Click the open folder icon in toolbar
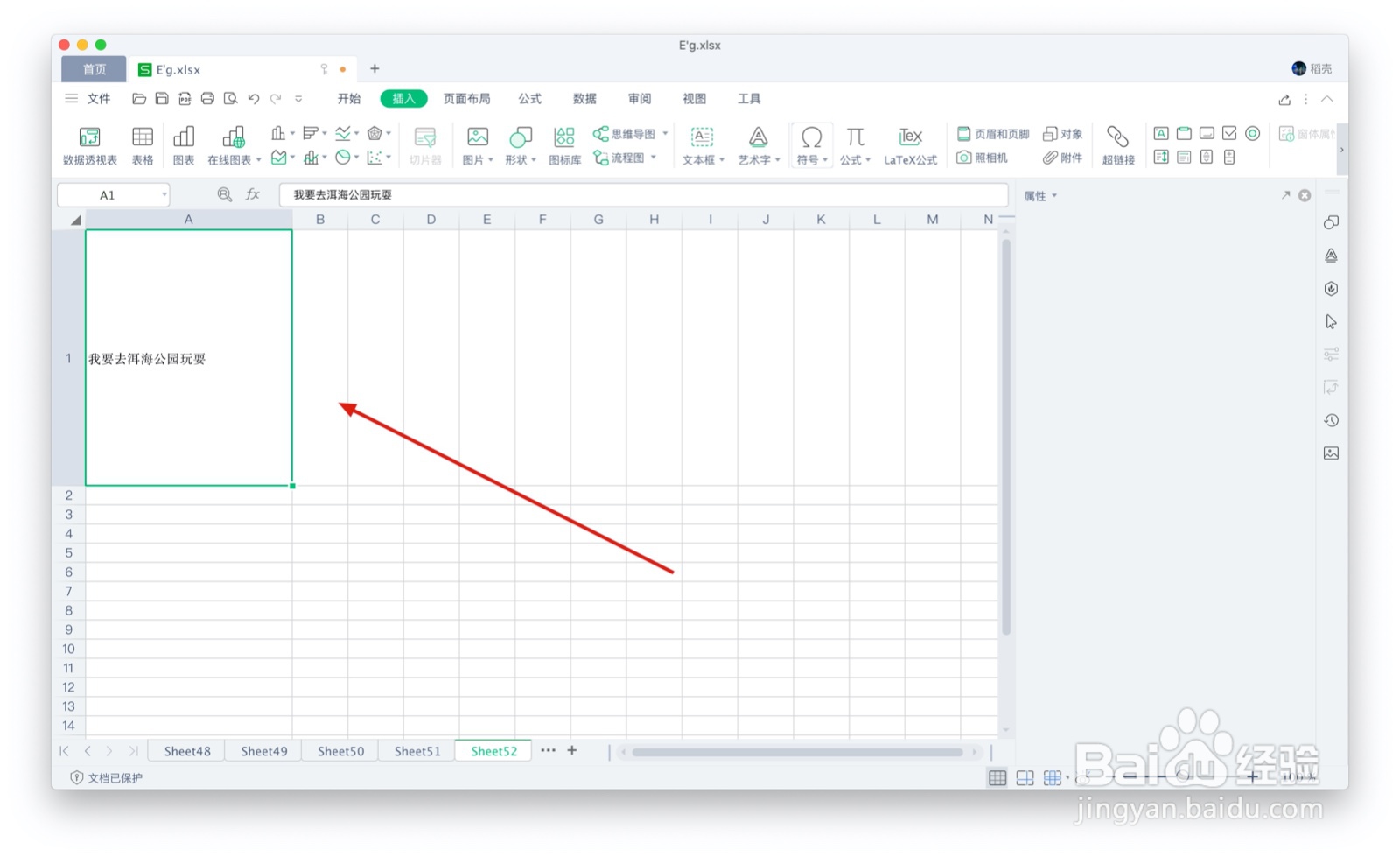Screen dimensions: 1400x857 coord(139,99)
